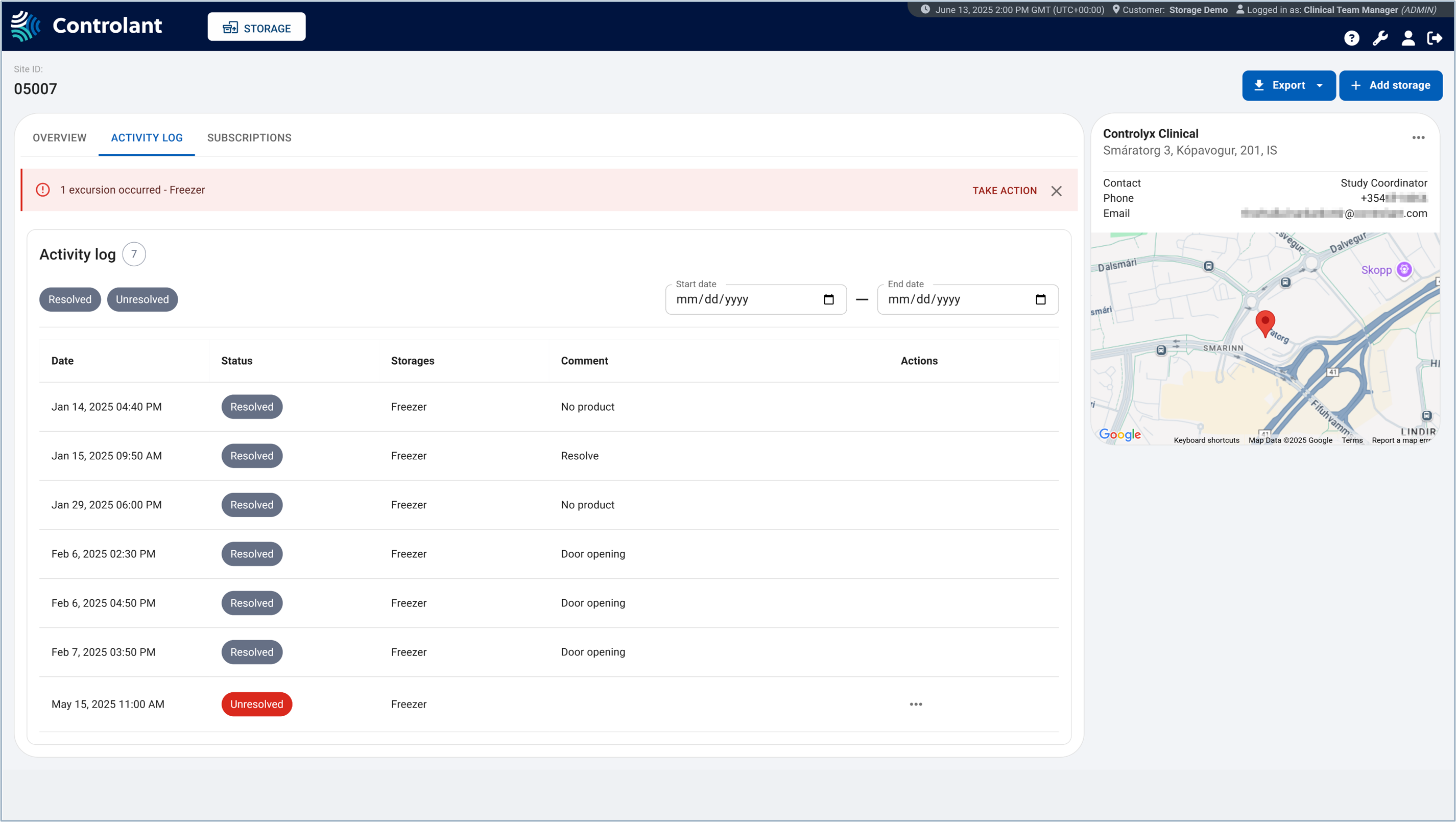
Task: Open the user profile icon
Action: point(1408,38)
